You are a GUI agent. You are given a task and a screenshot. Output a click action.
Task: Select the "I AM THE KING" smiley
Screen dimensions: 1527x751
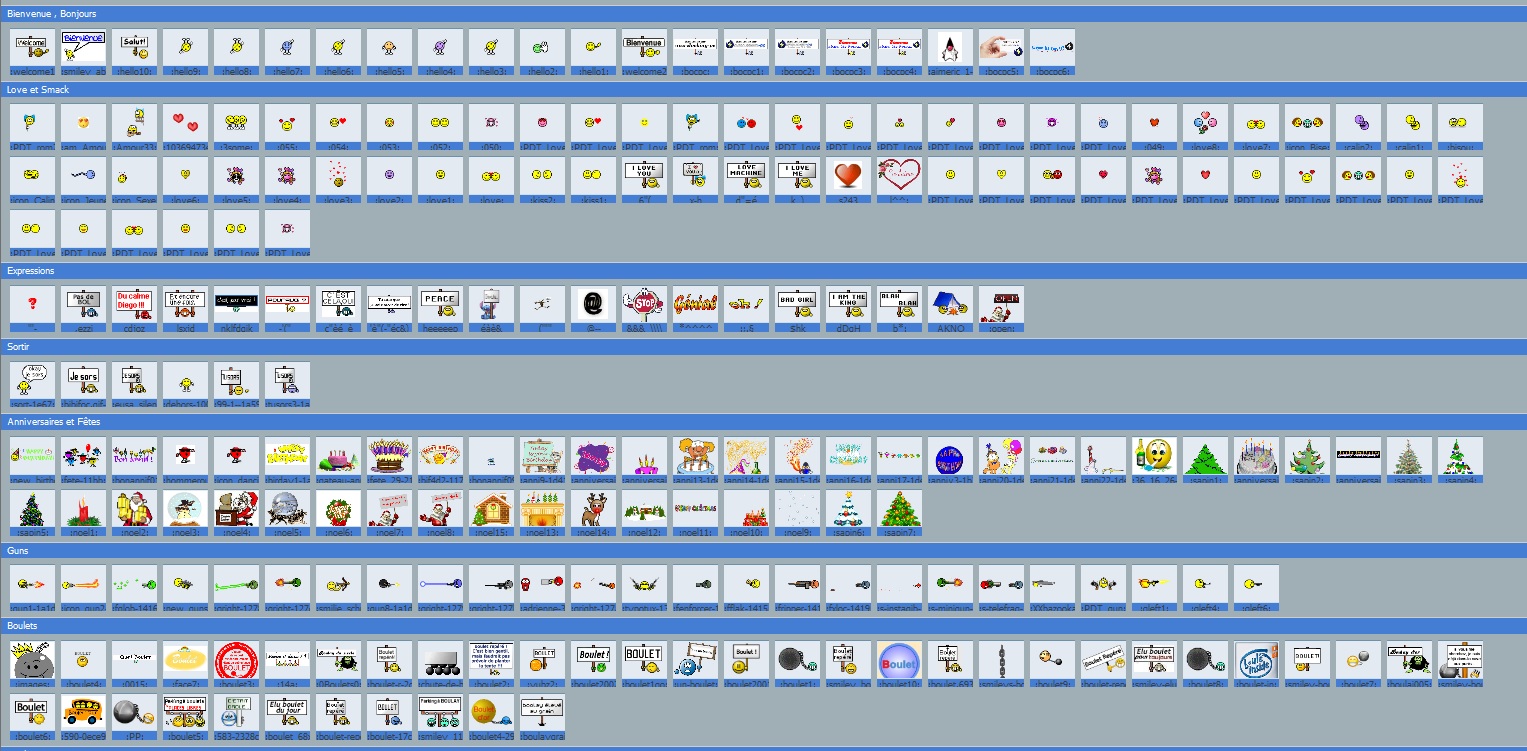point(849,305)
